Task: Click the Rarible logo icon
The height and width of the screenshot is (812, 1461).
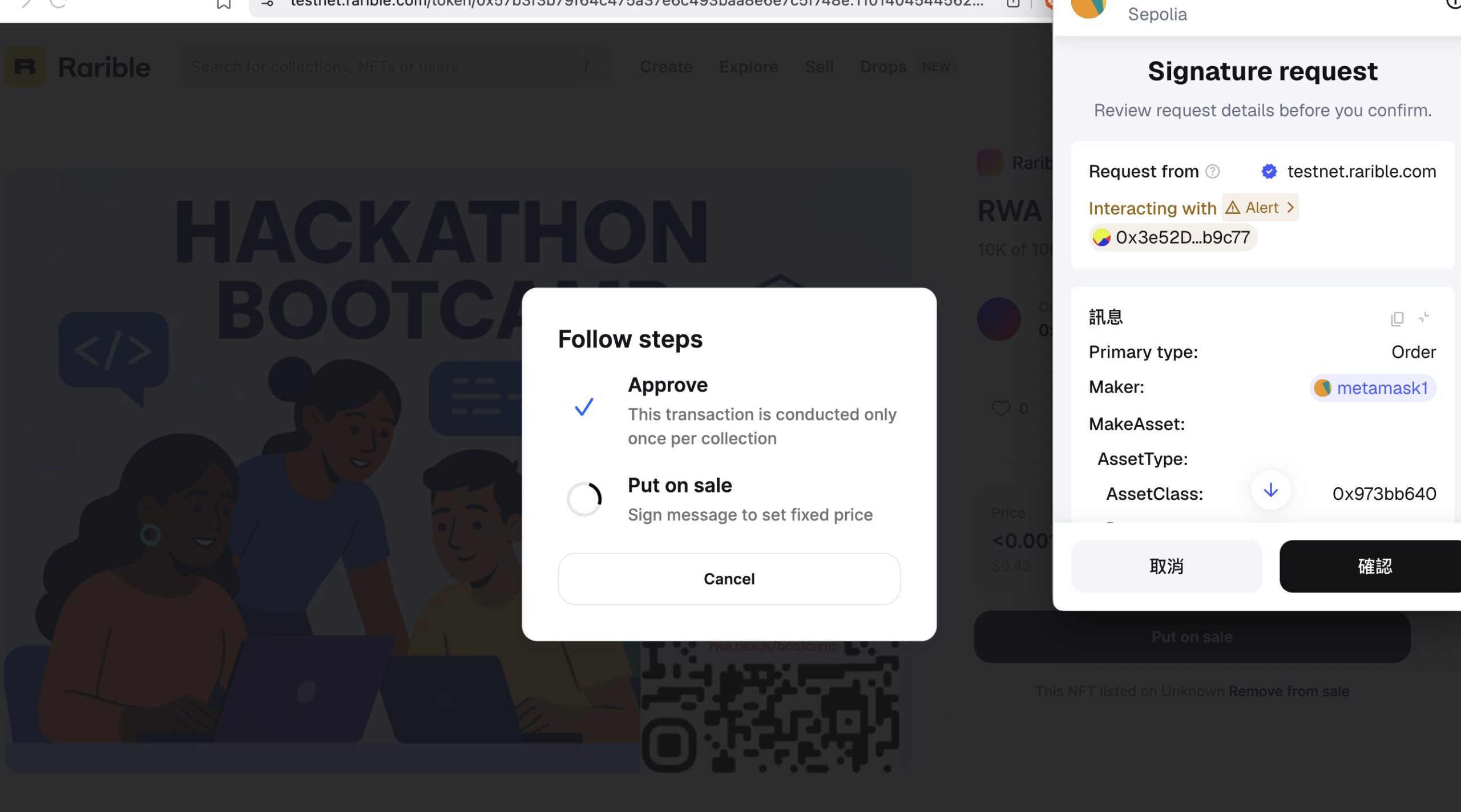Action: [25, 67]
